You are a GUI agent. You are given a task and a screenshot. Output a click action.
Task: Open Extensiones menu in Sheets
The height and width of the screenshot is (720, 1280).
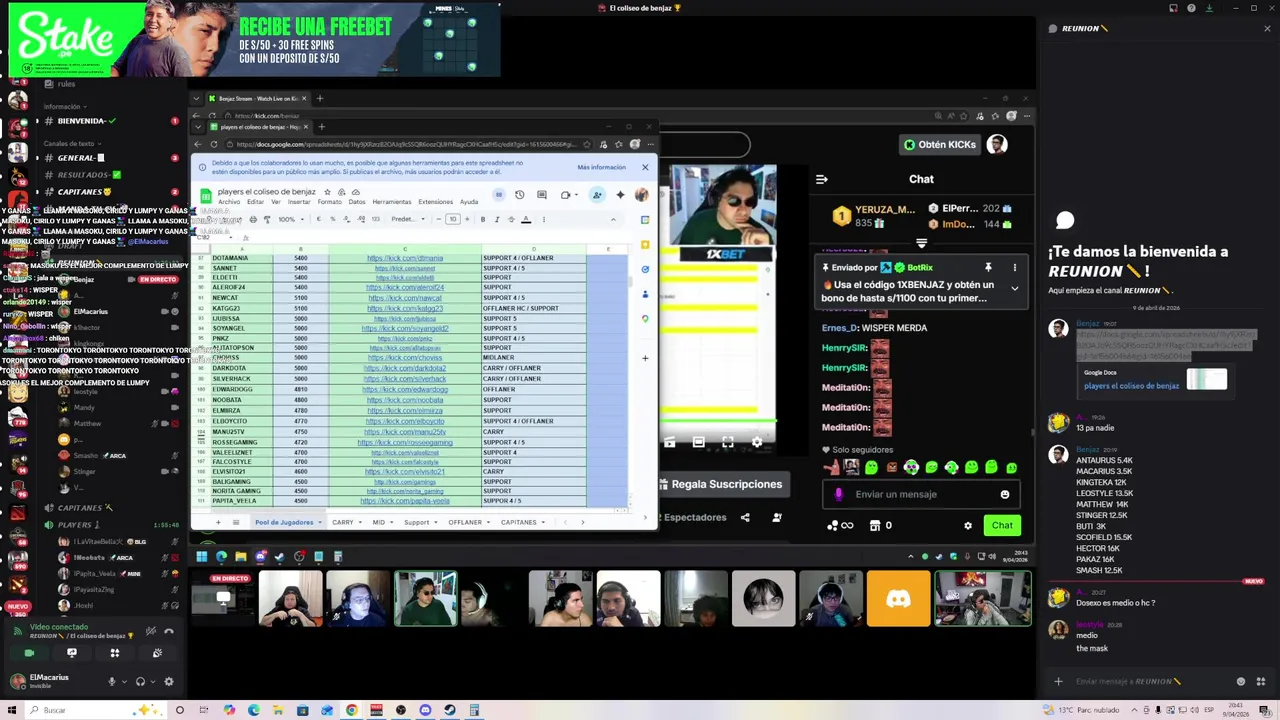point(435,202)
